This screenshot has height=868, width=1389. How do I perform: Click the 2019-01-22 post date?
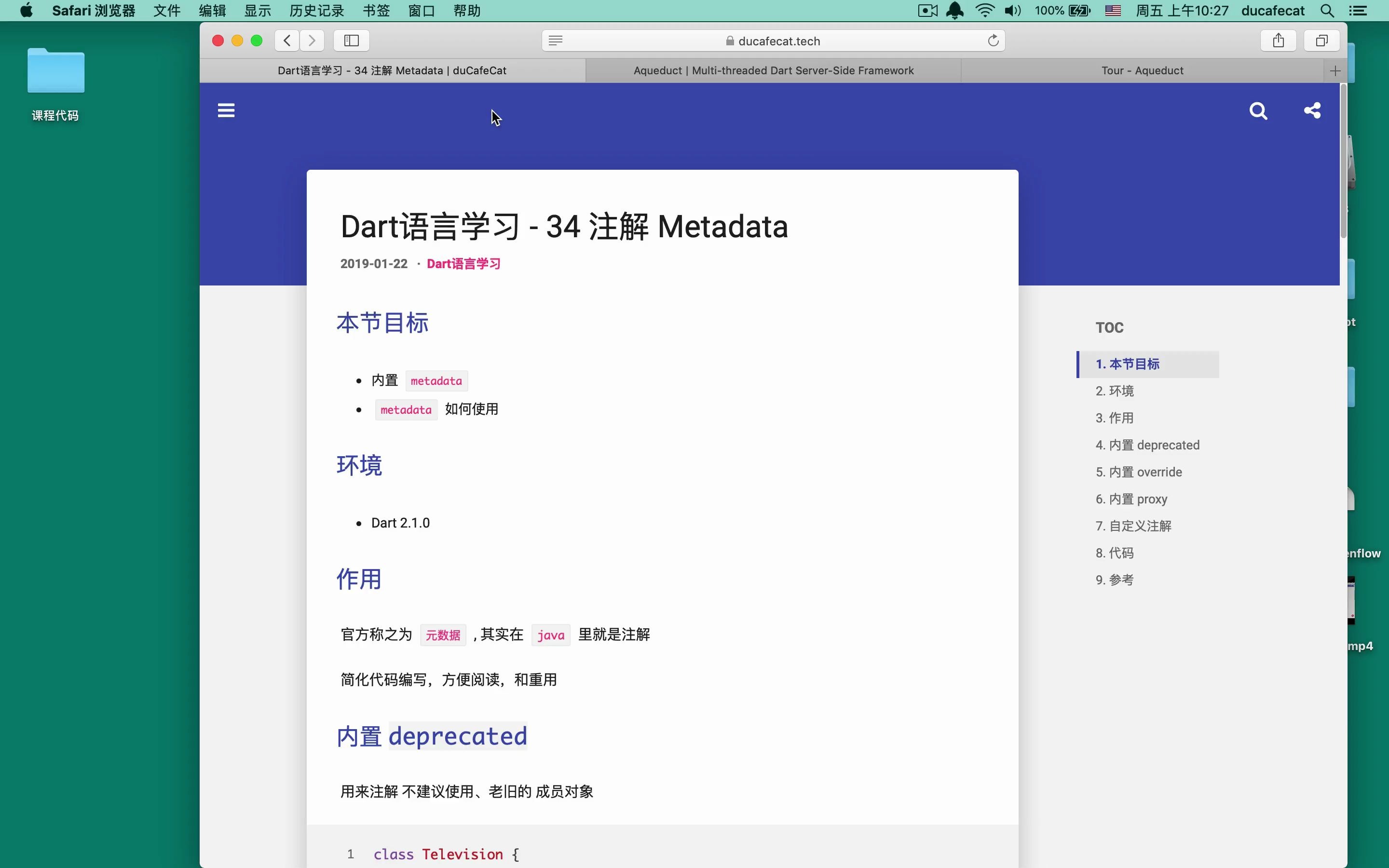(x=374, y=263)
